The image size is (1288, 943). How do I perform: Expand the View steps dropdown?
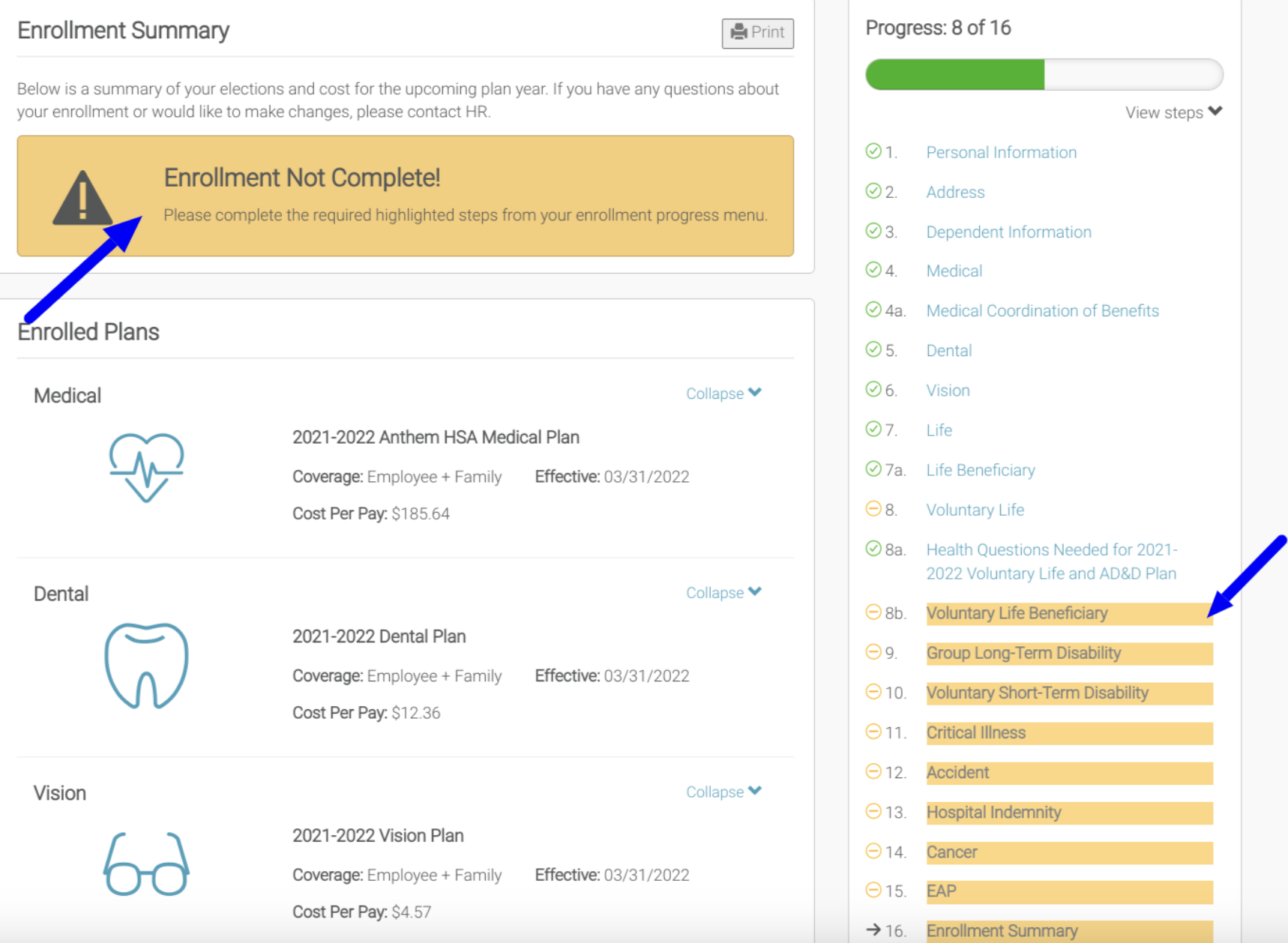[x=1173, y=112]
